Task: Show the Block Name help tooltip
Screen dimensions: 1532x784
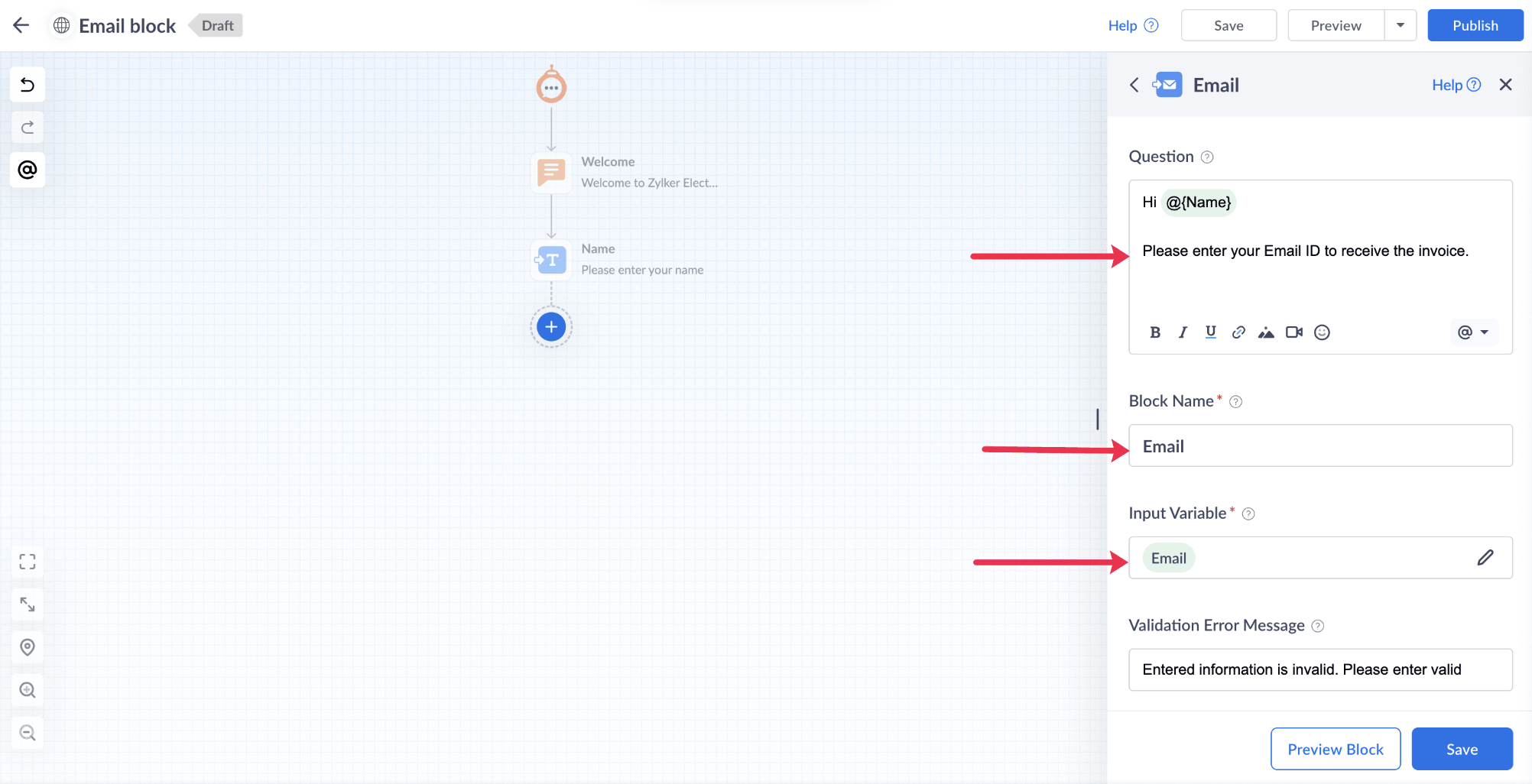Action: (x=1235, y=402)
